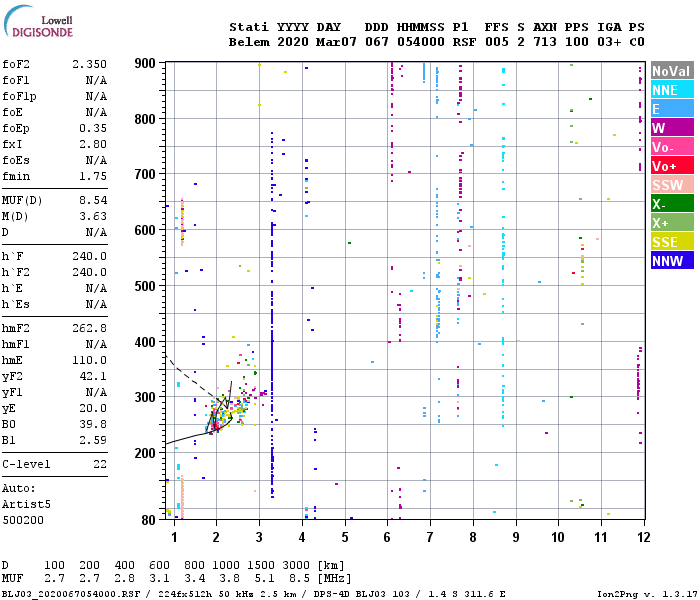Click the 900 label on height axis
This screenshot has width=700, height=600.
coord(145,63)
